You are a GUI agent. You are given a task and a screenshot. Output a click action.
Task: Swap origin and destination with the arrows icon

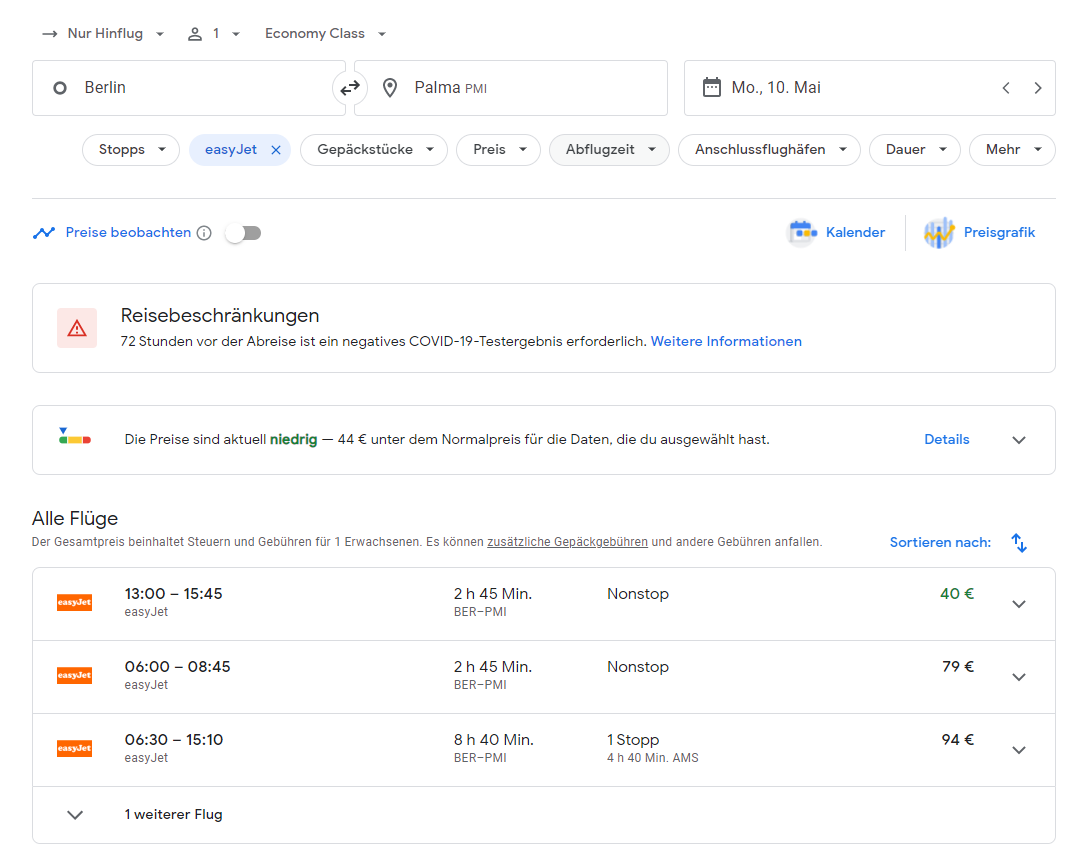pos(350,88)
